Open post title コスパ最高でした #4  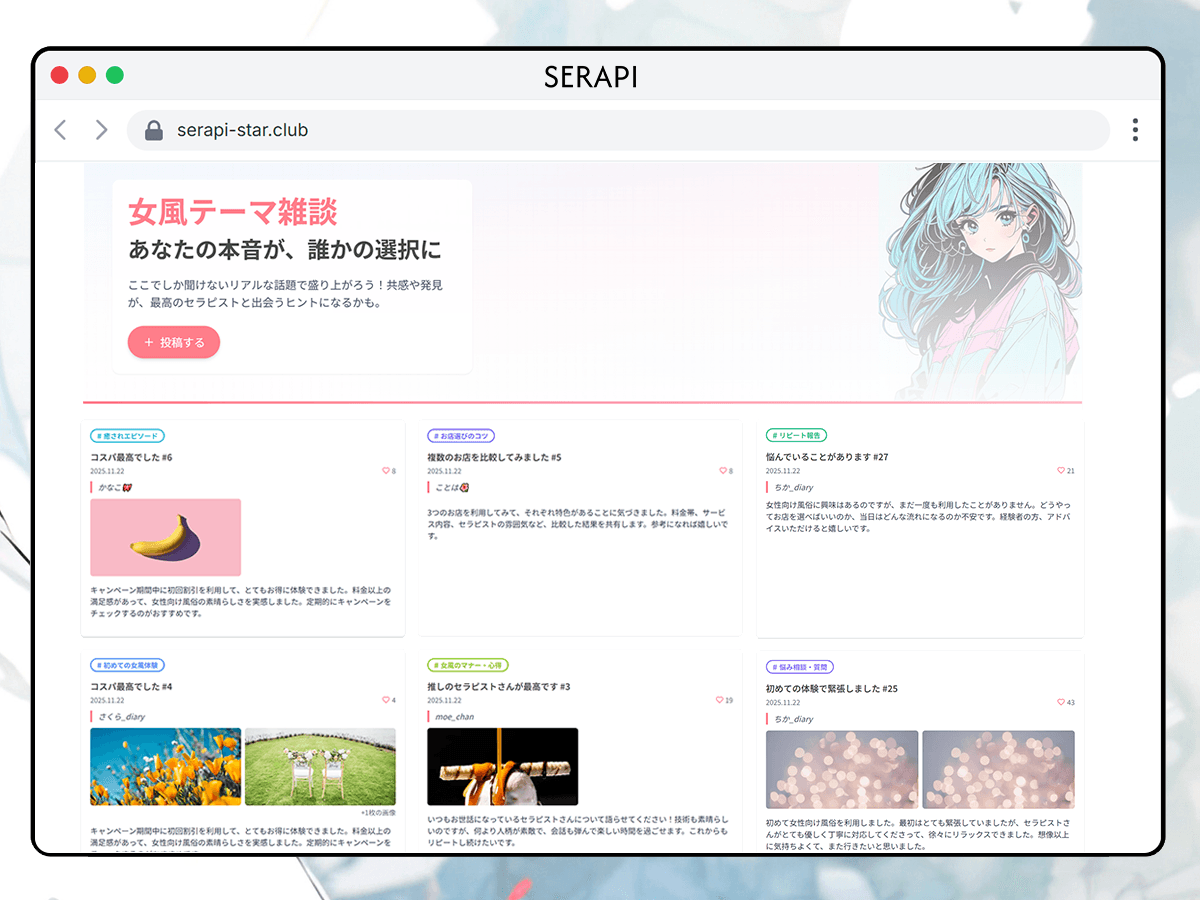pos(131,687)
